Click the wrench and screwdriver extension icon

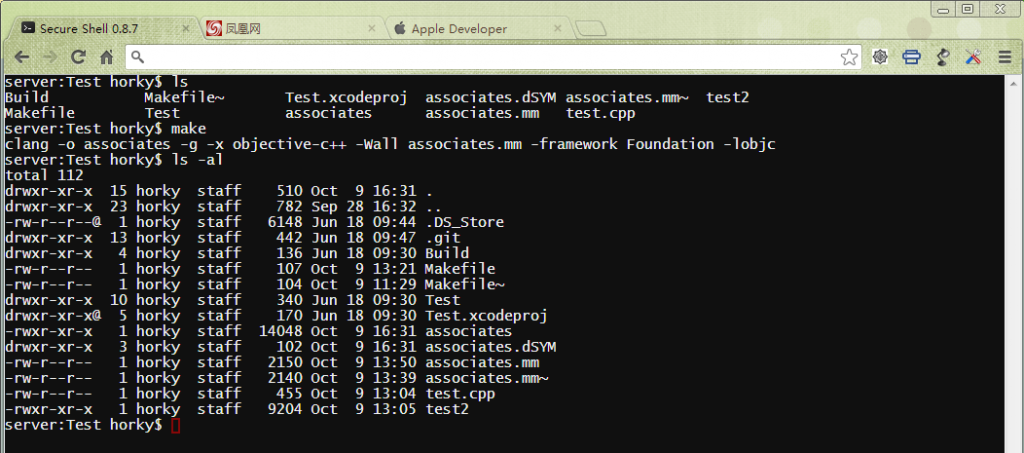coord(973,57)
